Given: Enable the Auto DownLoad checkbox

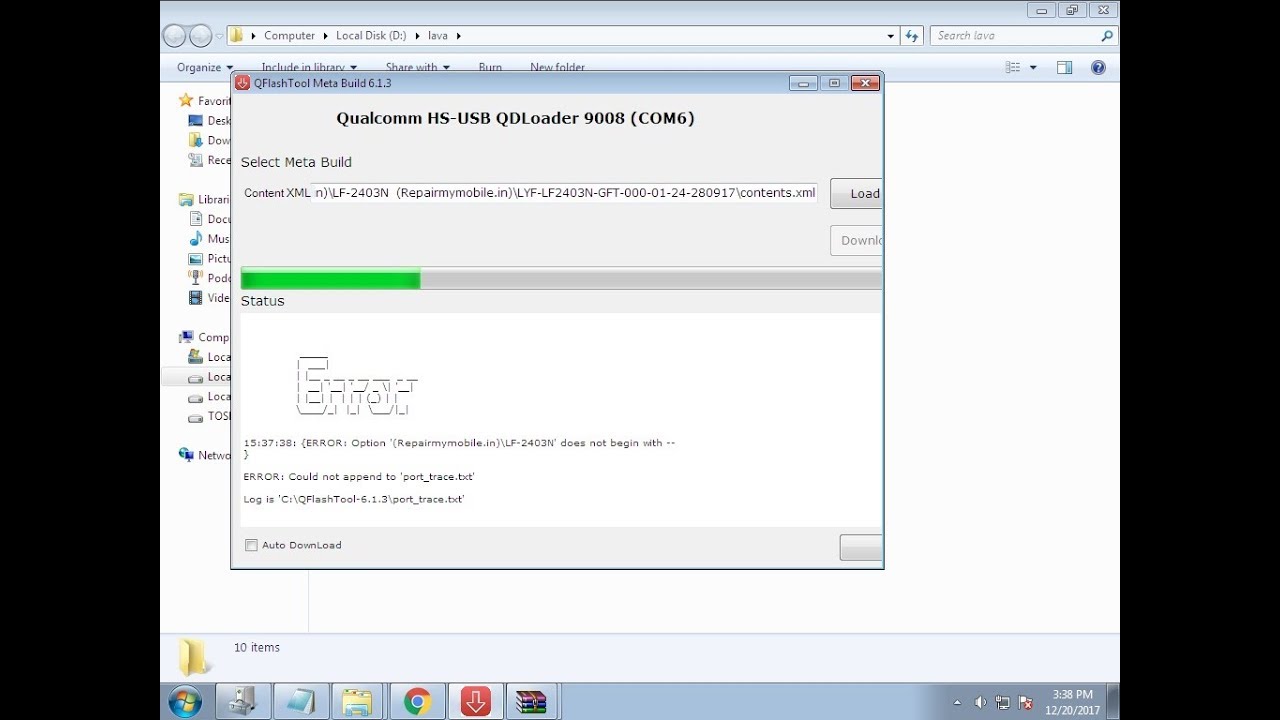Looking at the screenshot, I should point(251,545).
